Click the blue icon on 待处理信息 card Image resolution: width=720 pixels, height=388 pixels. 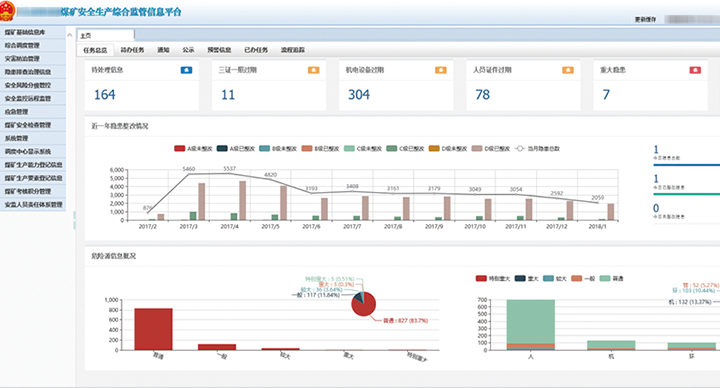(x=186, y=70)
